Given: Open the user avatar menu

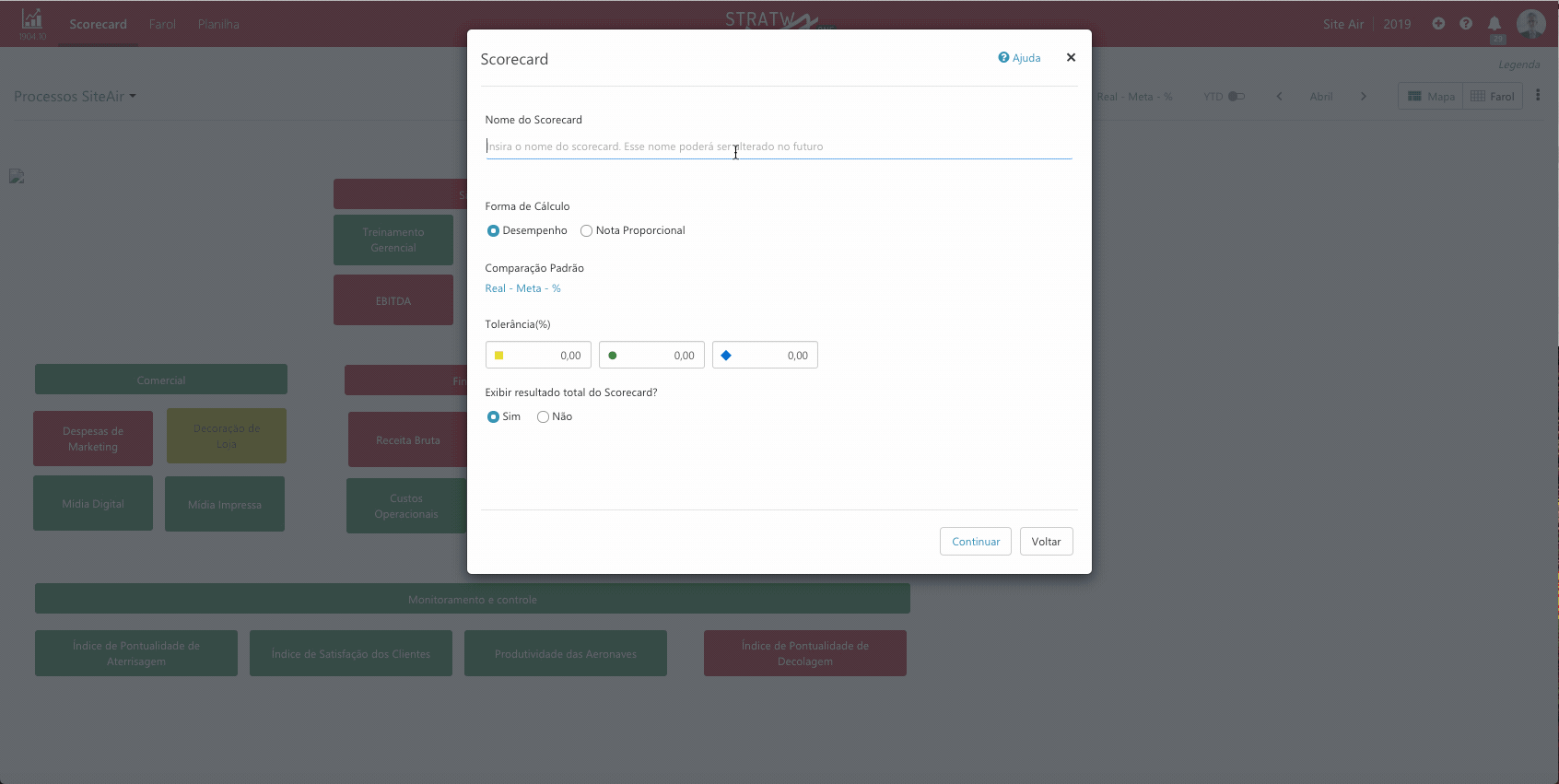Looking at the screenshot, I should coord(1531,23).
